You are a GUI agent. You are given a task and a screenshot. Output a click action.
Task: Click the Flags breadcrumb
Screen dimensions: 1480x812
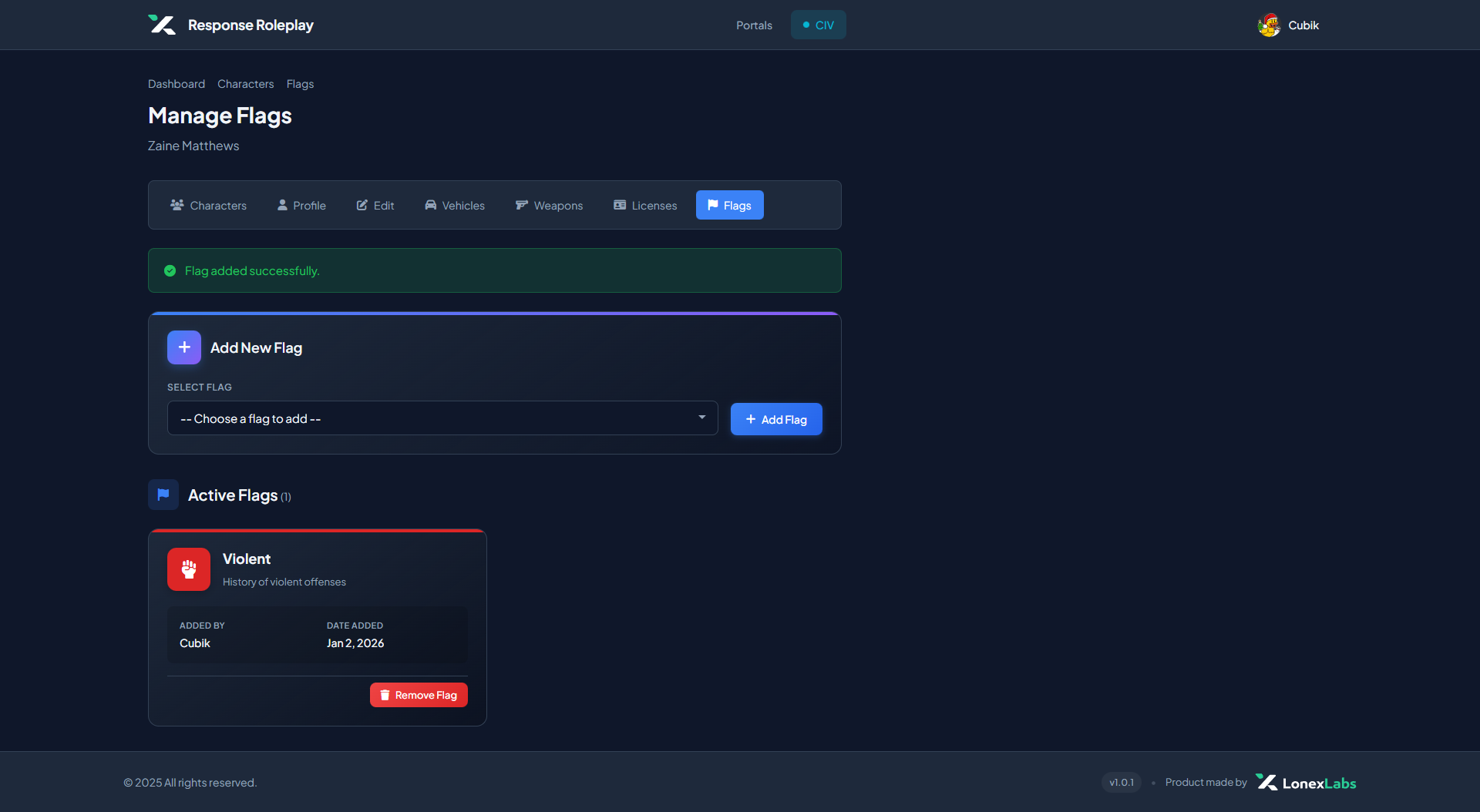click(301, 84)
